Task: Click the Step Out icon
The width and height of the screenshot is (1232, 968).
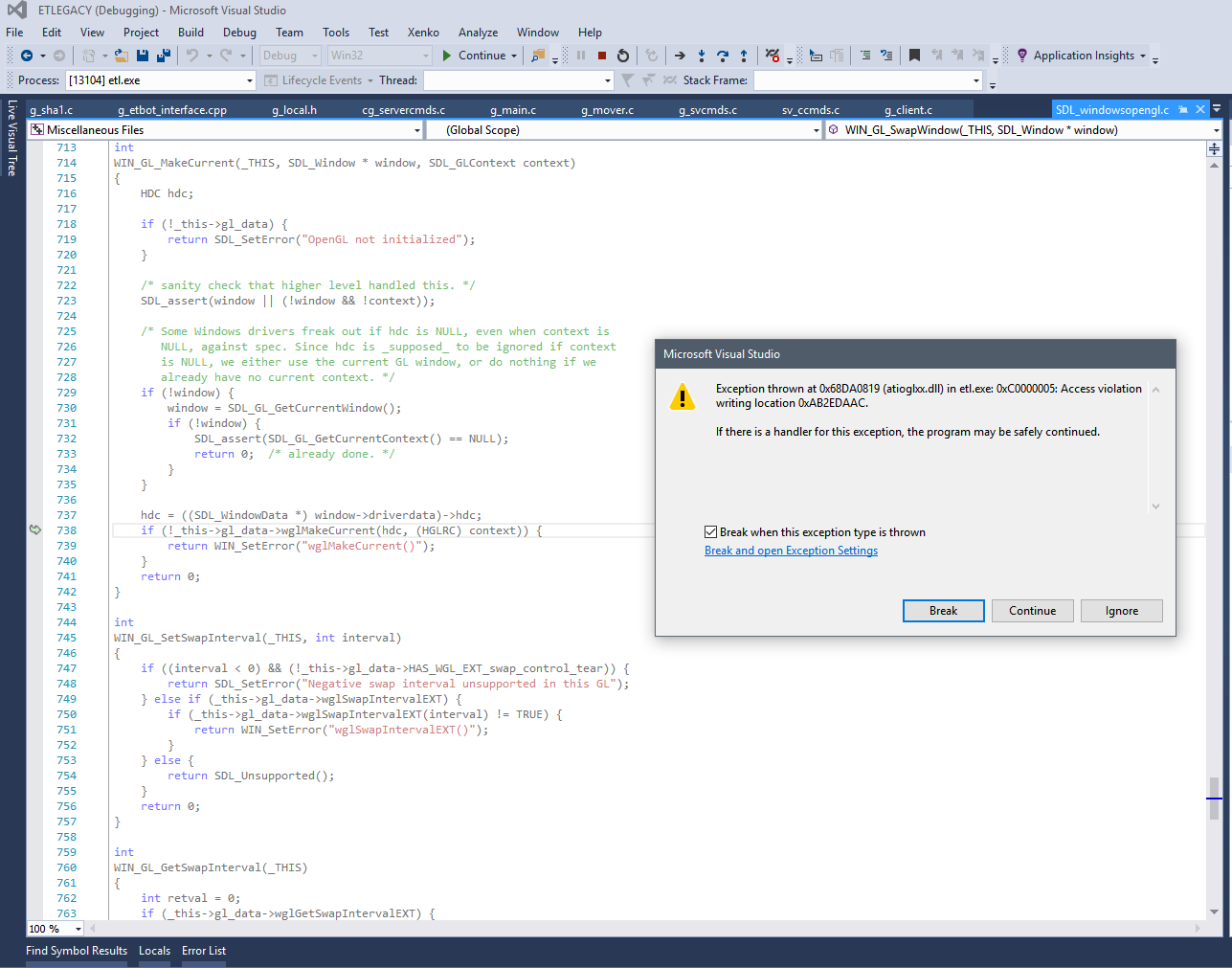Action: 744,56
